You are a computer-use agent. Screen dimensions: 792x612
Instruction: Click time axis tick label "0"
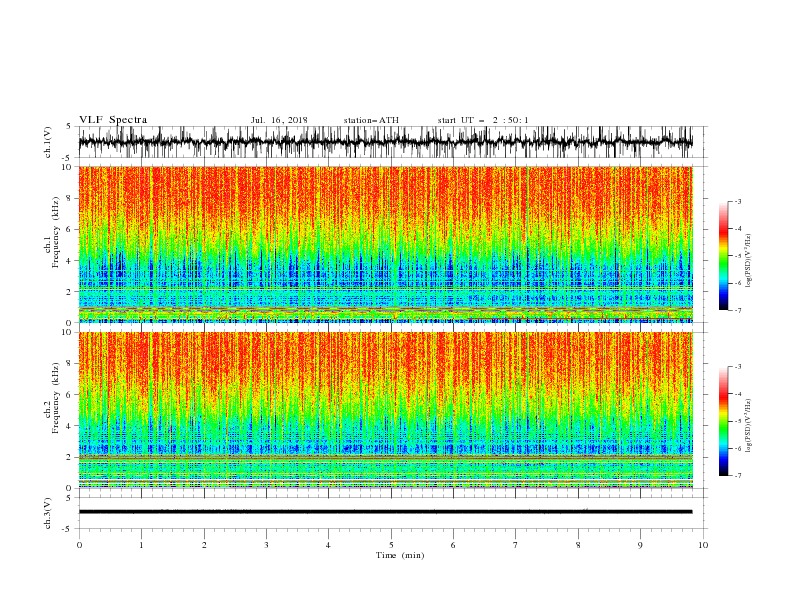click(x=79, y=545)
